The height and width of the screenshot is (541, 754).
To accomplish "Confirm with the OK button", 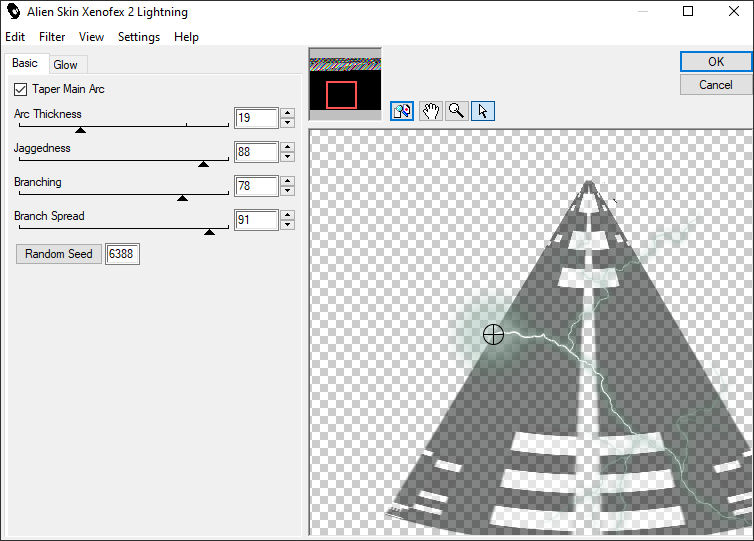I will tap(716, 62).
